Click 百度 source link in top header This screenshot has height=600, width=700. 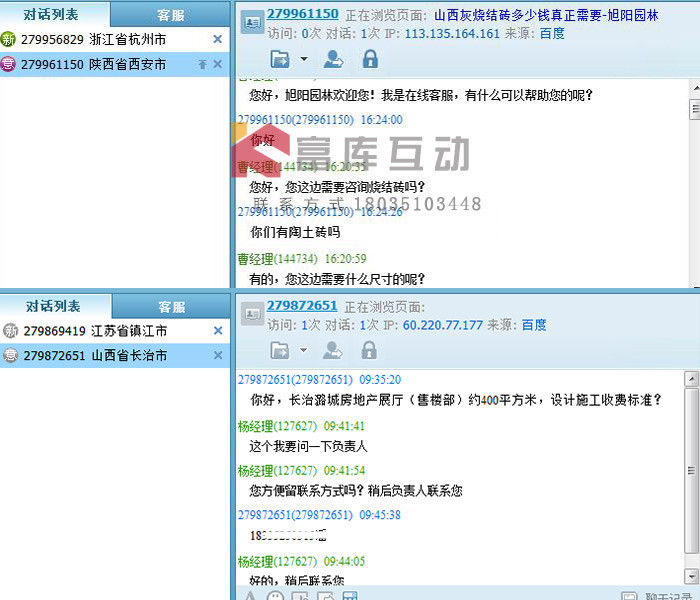click(x=552, y=33)
